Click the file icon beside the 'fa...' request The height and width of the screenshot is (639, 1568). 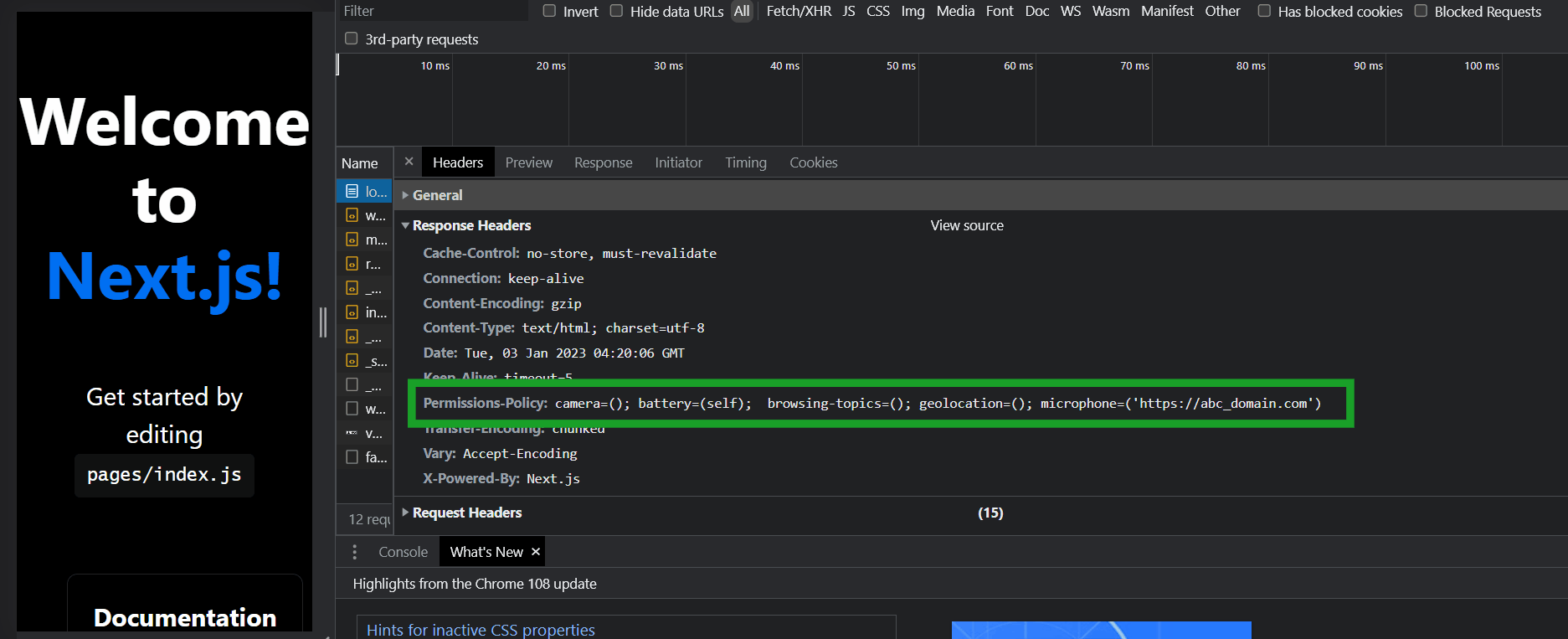[x=352, y=457]
